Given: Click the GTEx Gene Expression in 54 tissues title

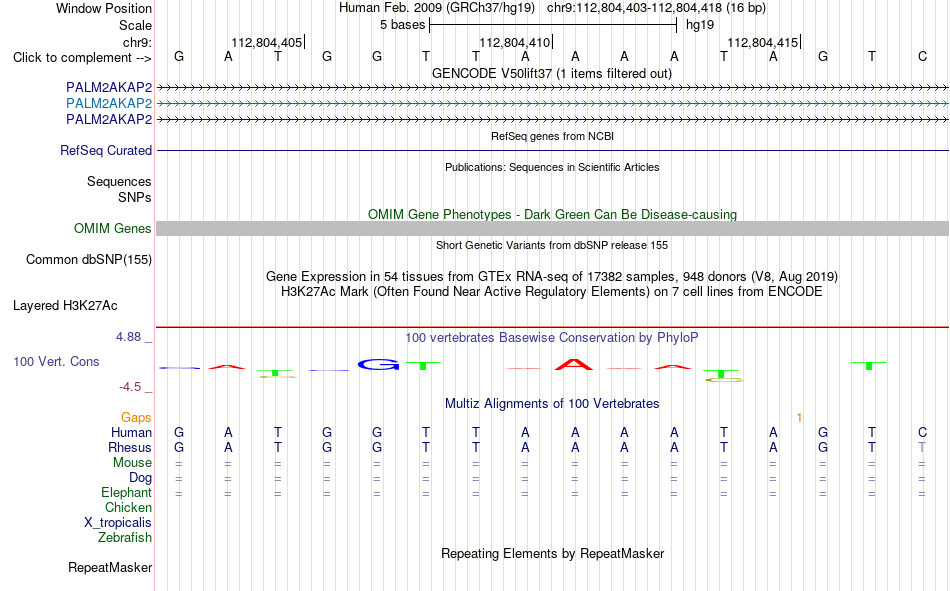Looking at the screenshot, I should pos(552,277).
